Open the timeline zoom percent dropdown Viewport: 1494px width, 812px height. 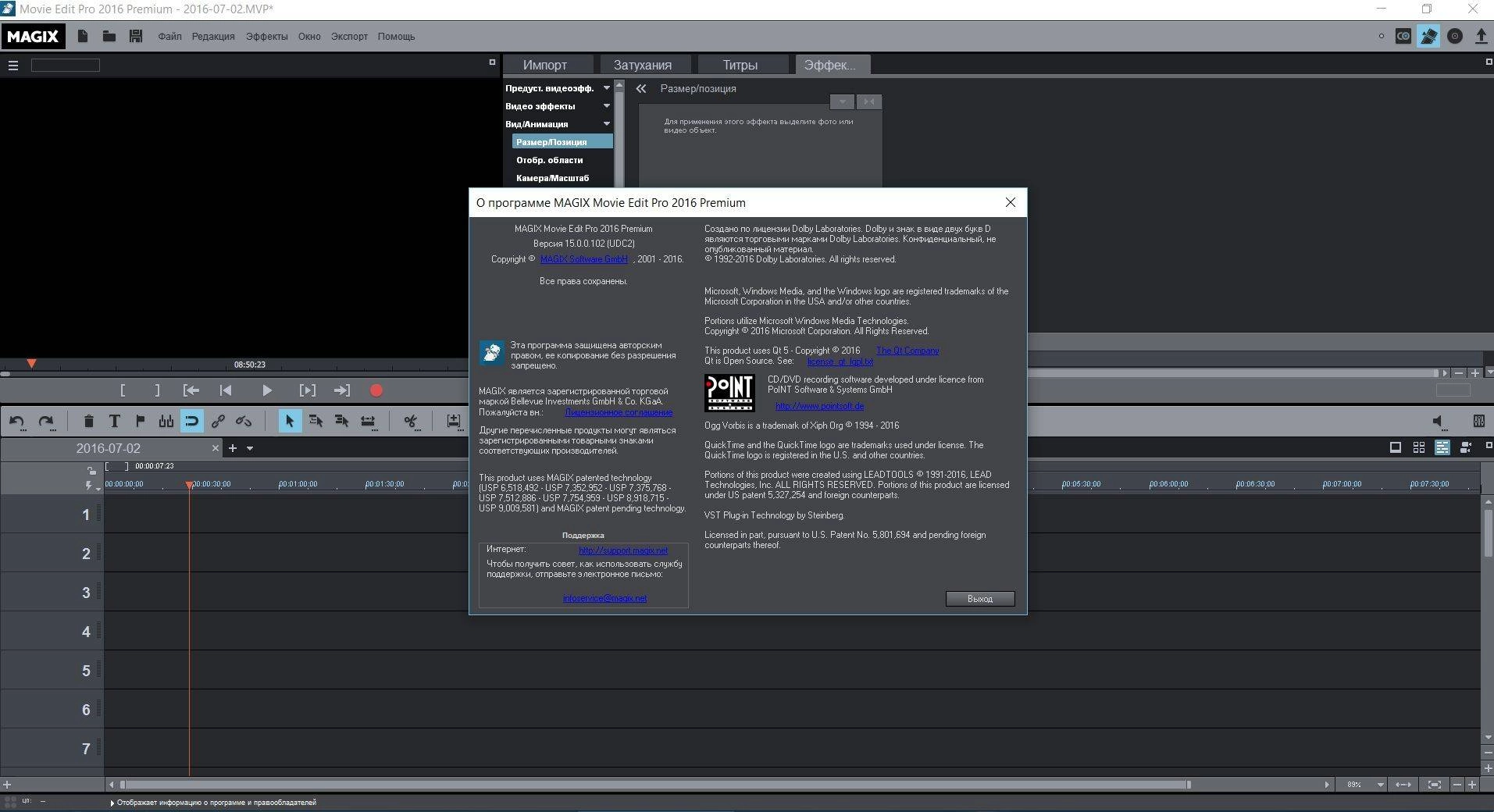1380,785
